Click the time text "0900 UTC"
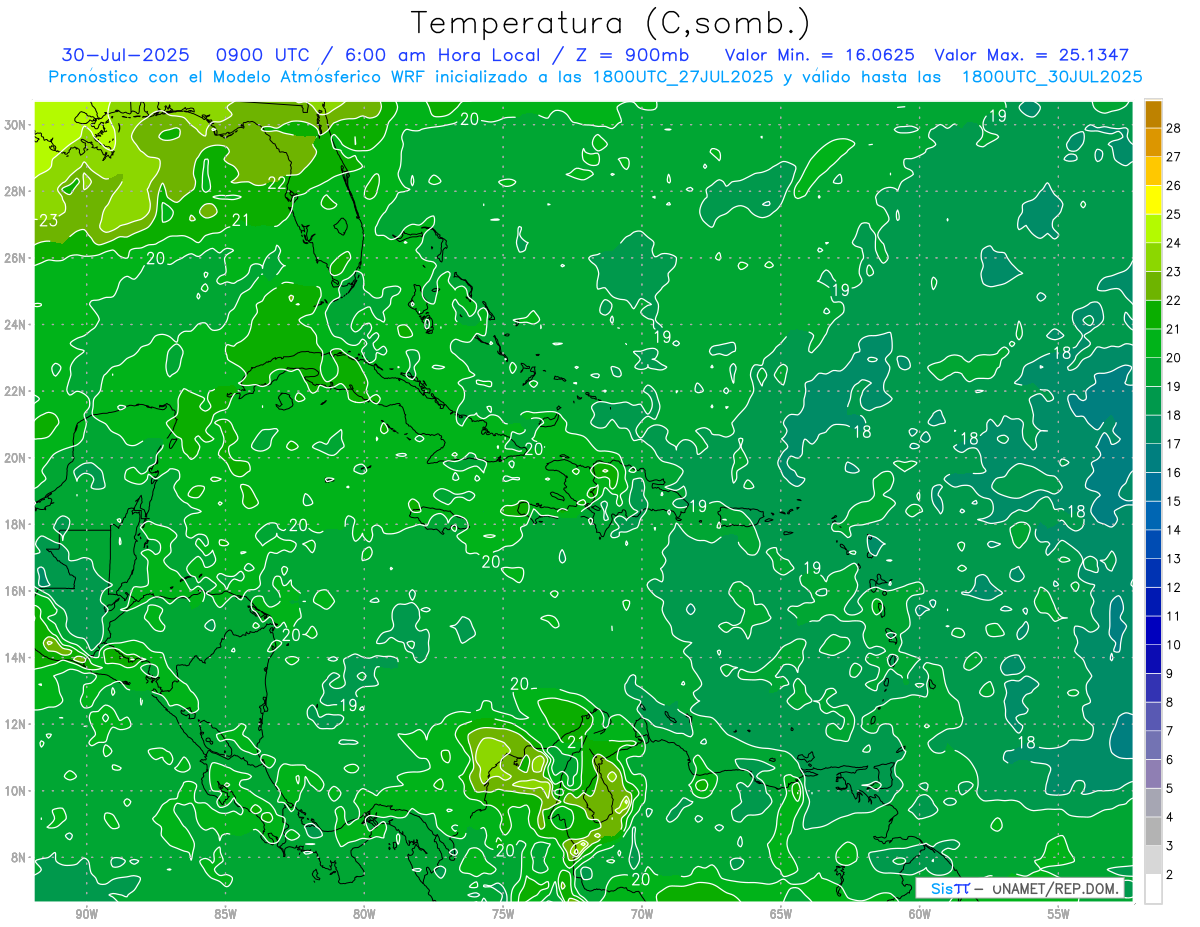This screenshot has width=1200, height=927. (x=264, y=55)
